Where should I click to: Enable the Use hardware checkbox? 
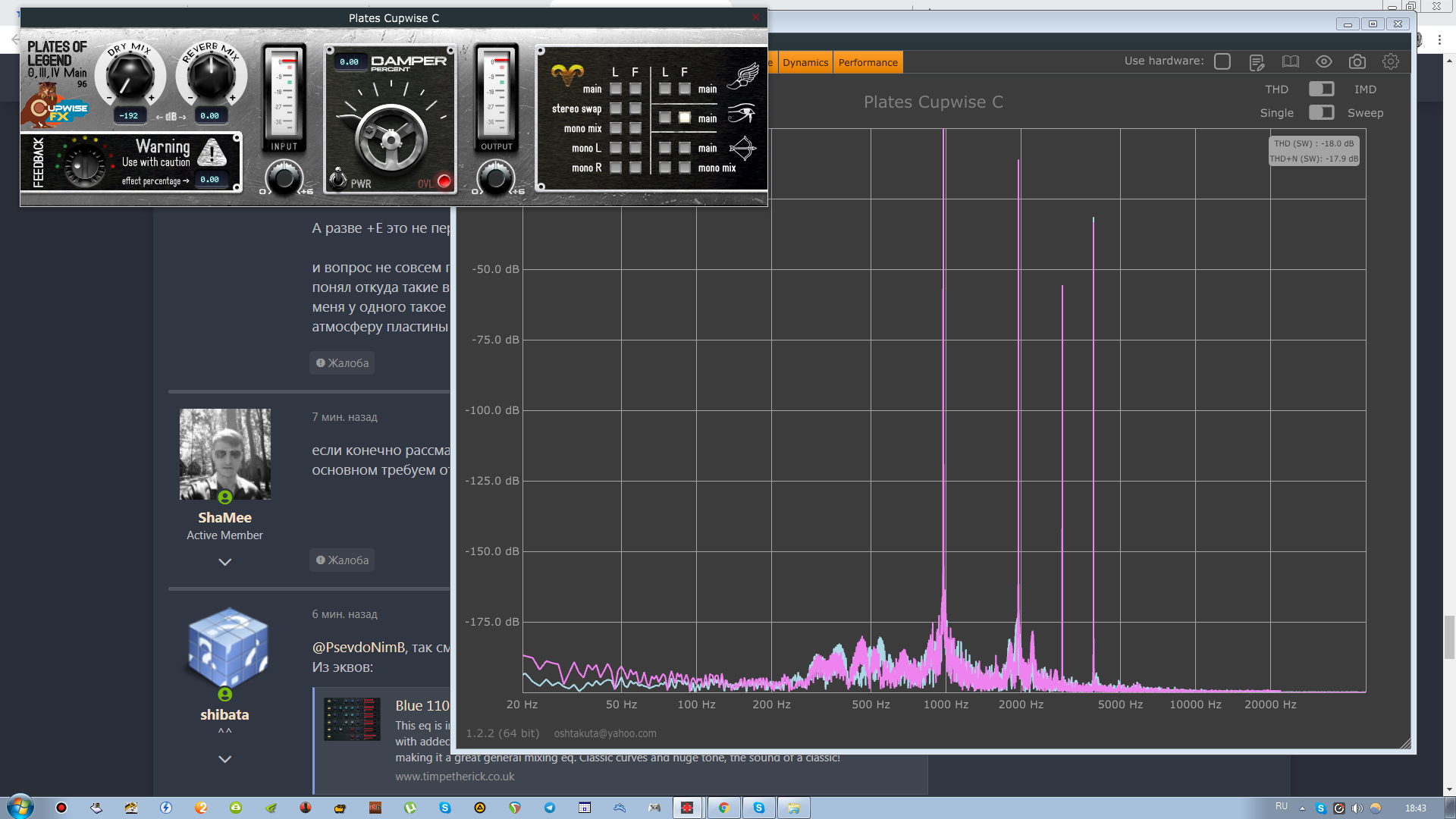pyautogui.click(x=1222, y=61)
